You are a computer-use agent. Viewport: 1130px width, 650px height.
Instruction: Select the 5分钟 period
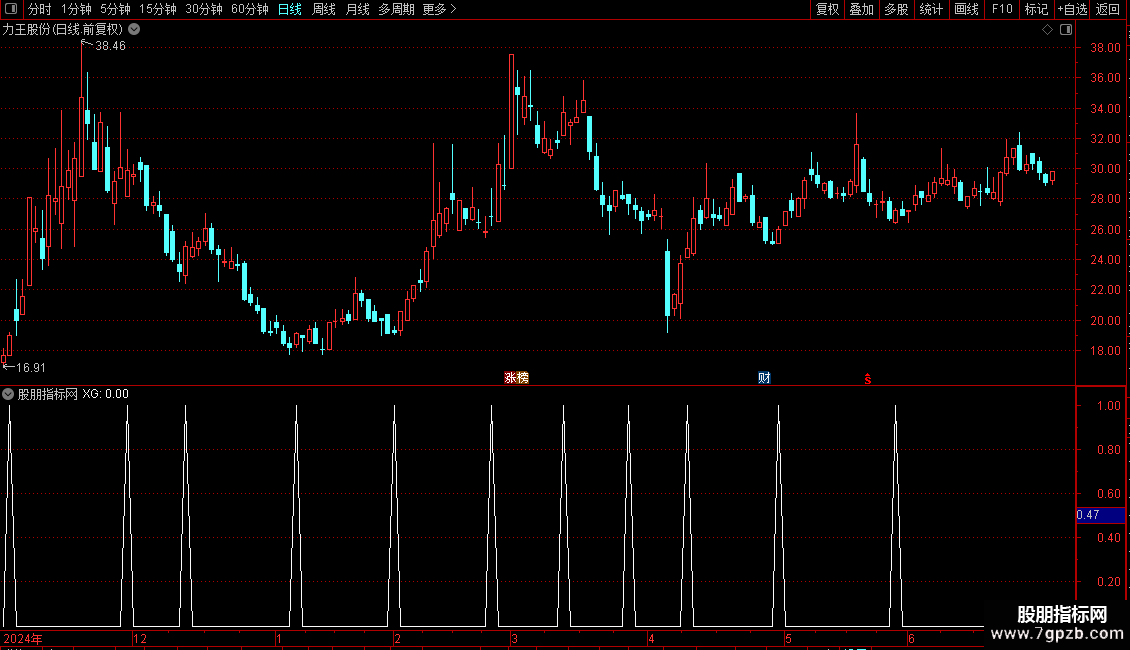click(115, 9)
